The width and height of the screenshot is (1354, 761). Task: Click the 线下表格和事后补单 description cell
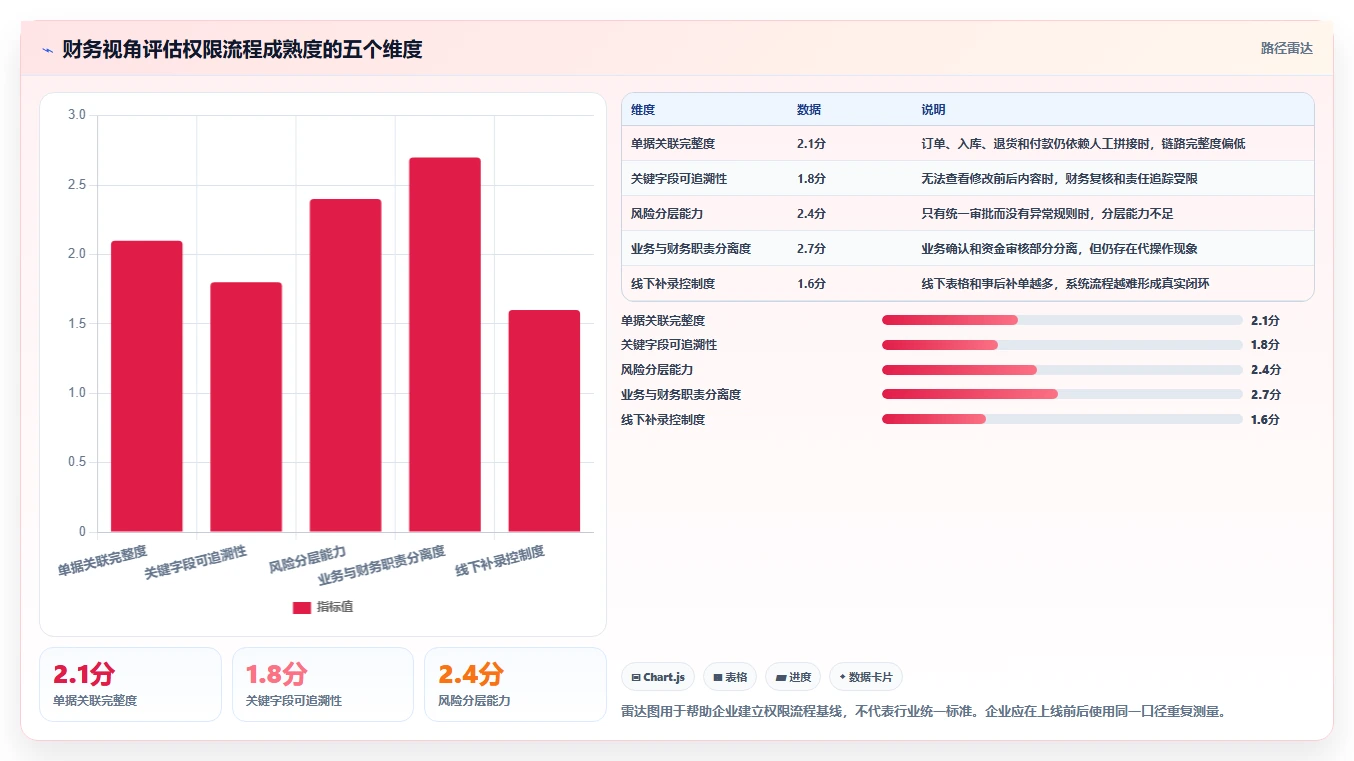coord(1112,284)
